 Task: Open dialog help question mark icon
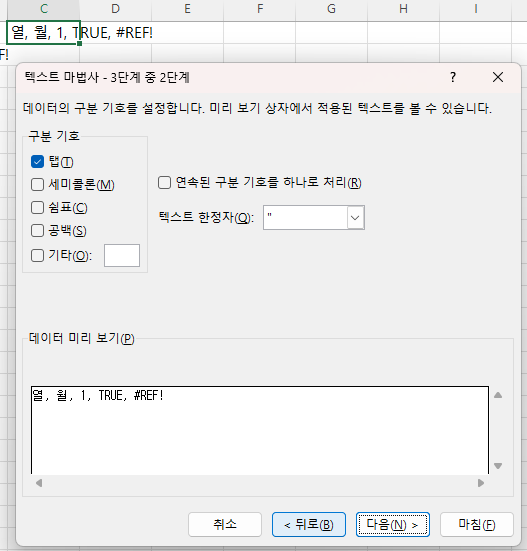coord(453,77)
